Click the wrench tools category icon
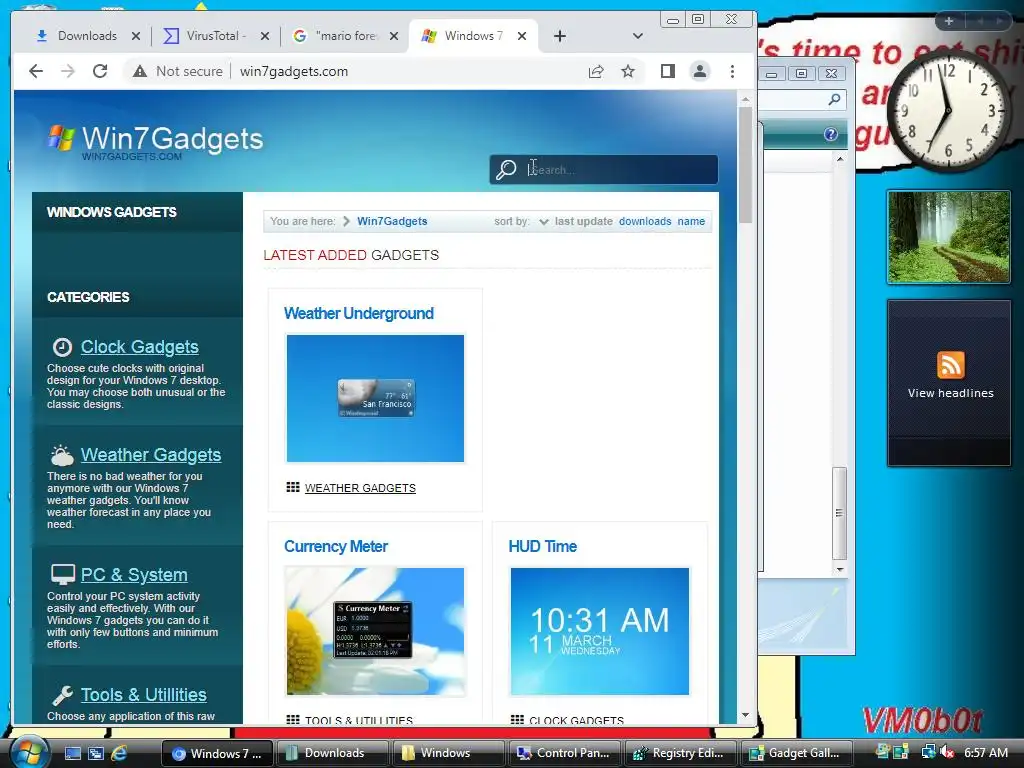Viewport: 1024px width, 768px height. (62, 696)
